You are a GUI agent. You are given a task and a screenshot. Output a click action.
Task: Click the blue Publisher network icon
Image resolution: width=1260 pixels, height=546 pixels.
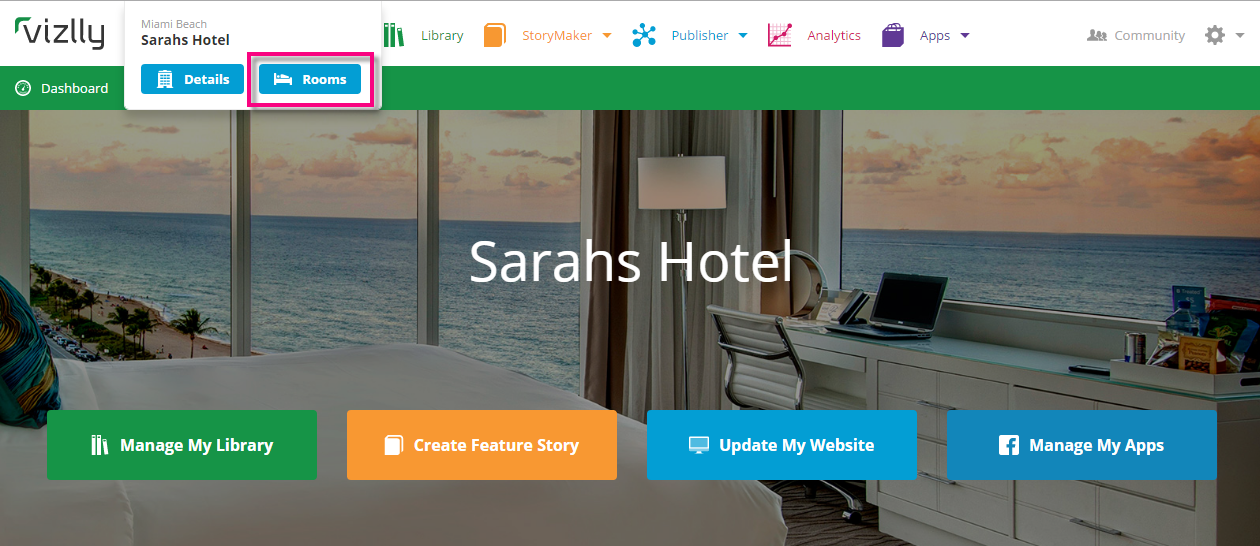tap(644, 35)
